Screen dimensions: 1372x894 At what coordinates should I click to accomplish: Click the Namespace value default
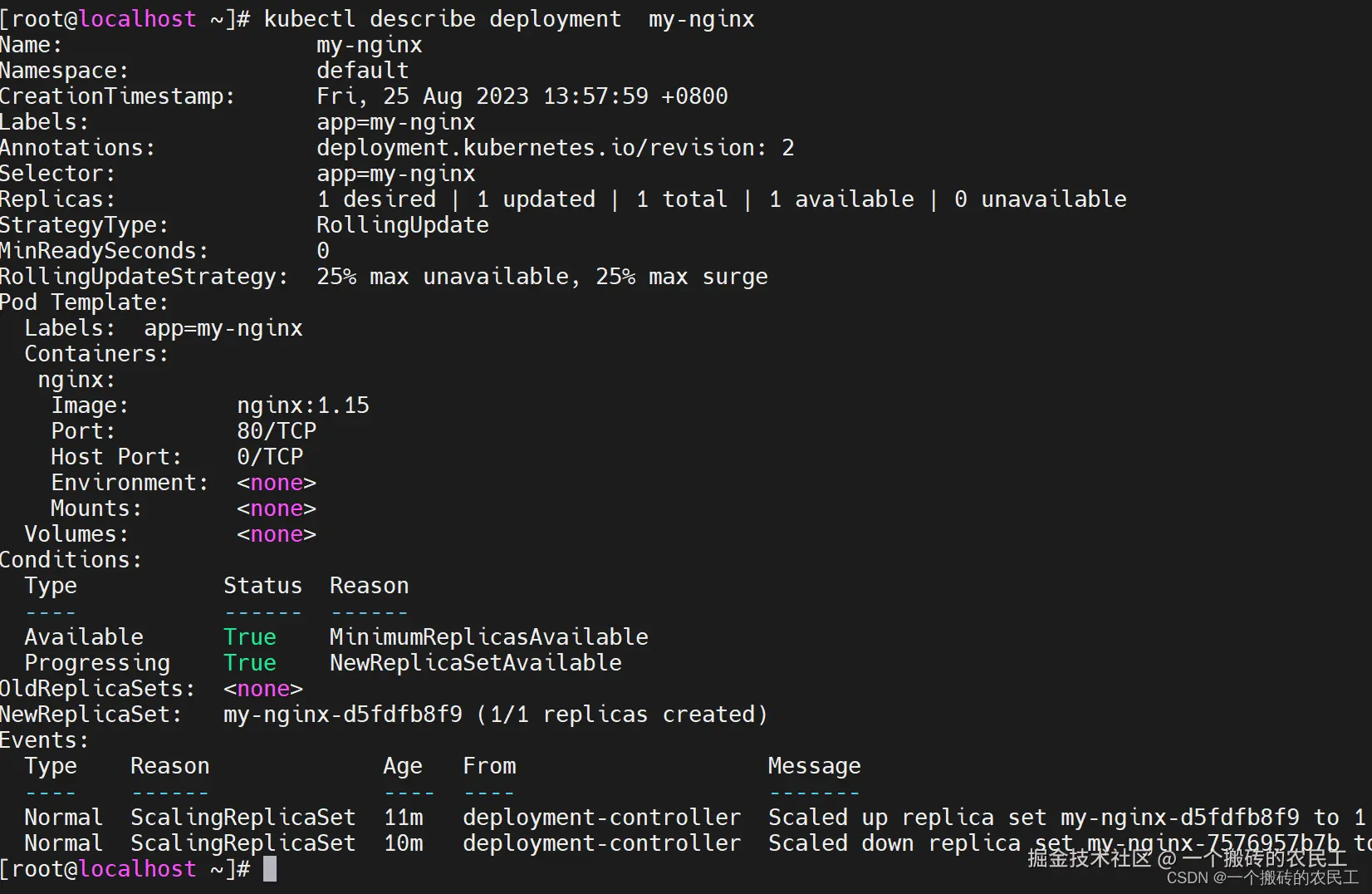point(363,71)
